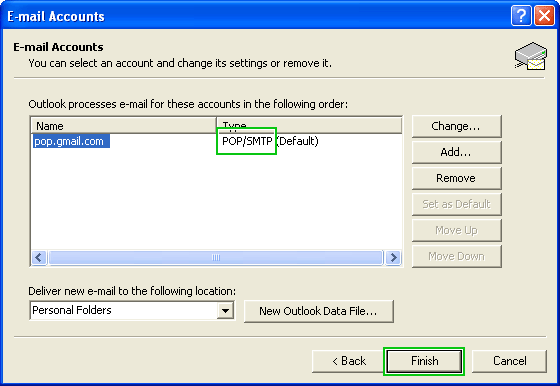This screenshot has height=386, width=560.
Task: Click the Personal Folders combo box field
Action: point(132,311)
